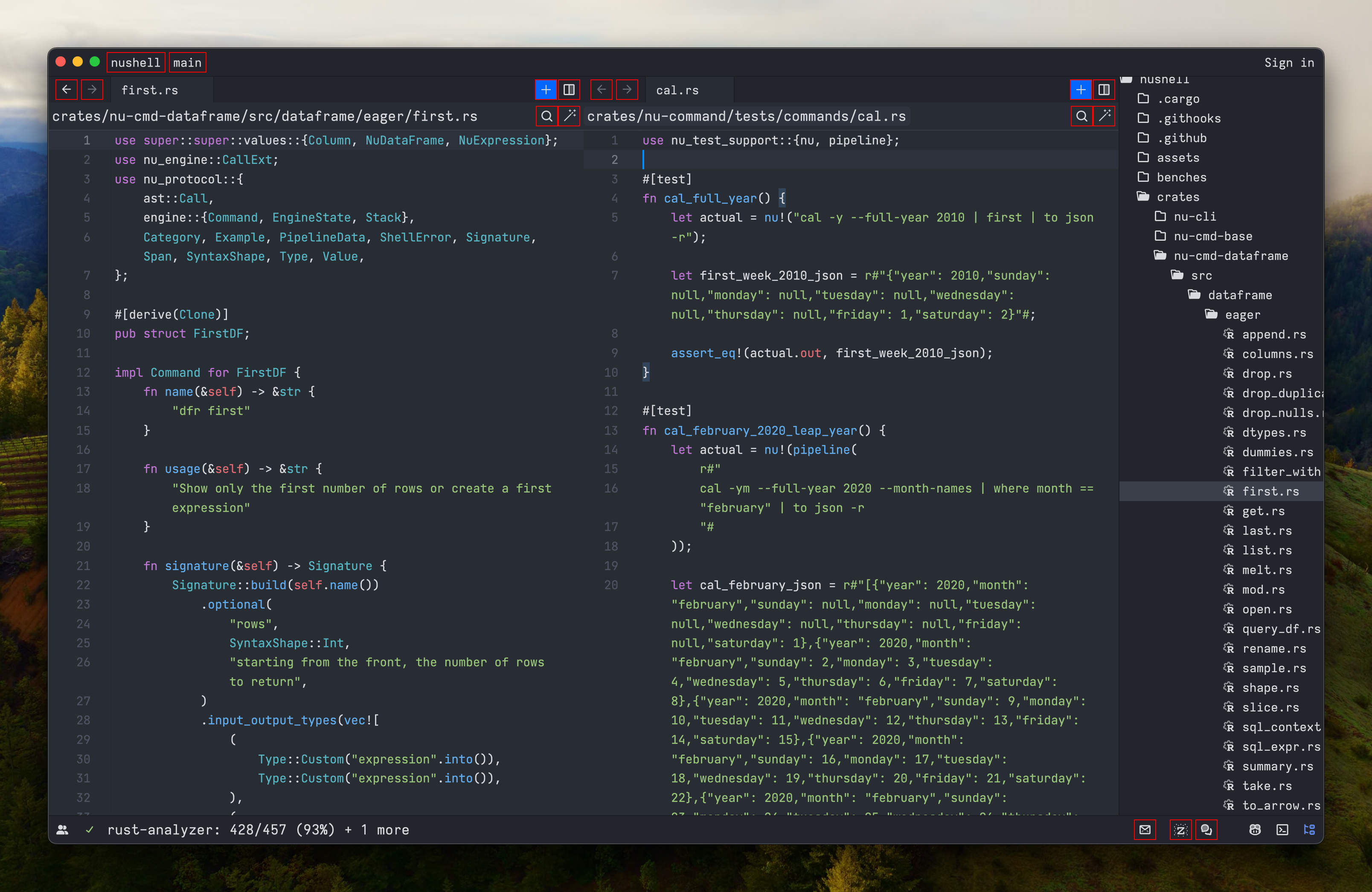Open the main branch switcher

[x=187, y=63]
